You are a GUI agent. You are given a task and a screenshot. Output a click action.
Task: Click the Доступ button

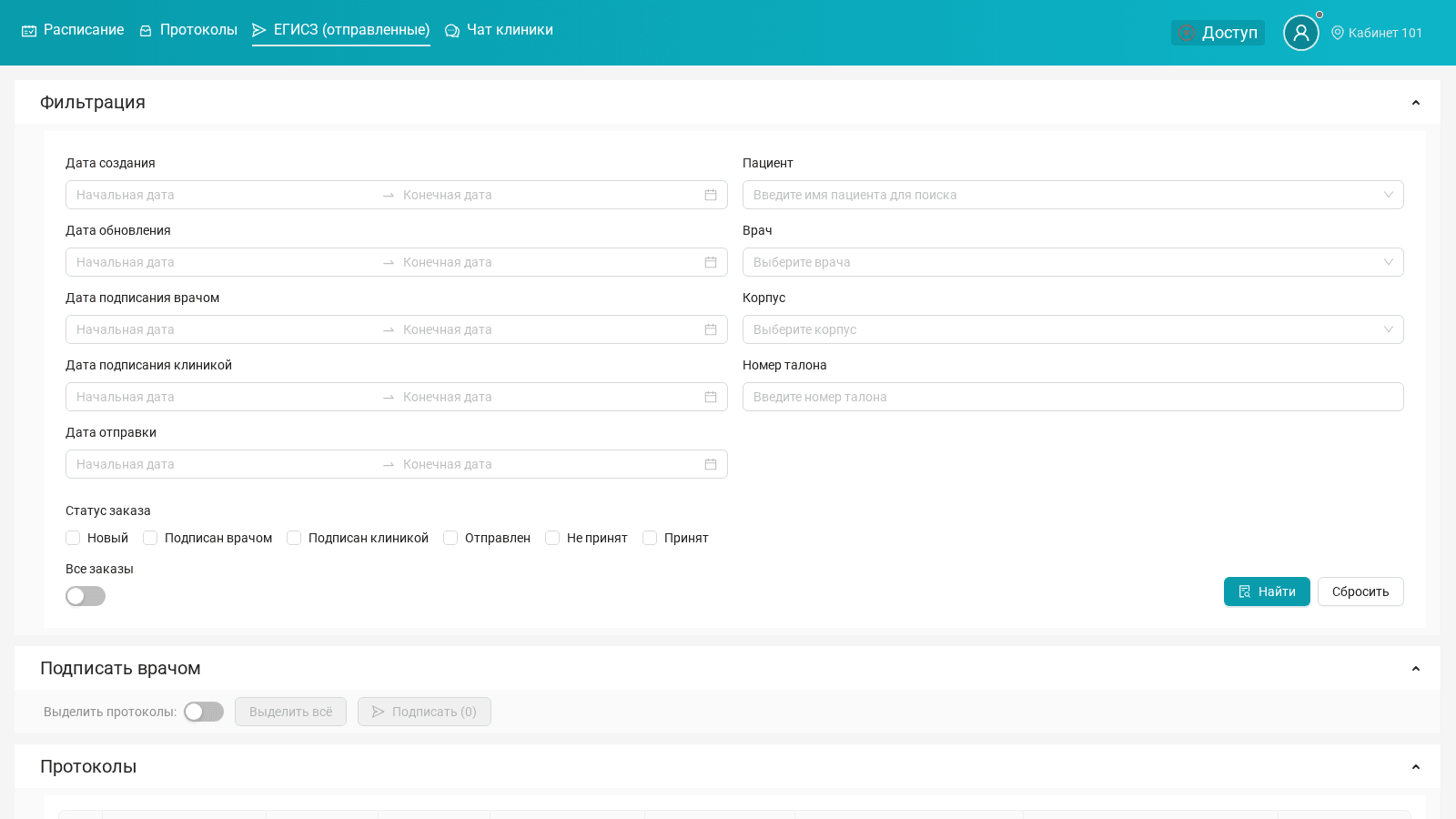pos(1218,33)
